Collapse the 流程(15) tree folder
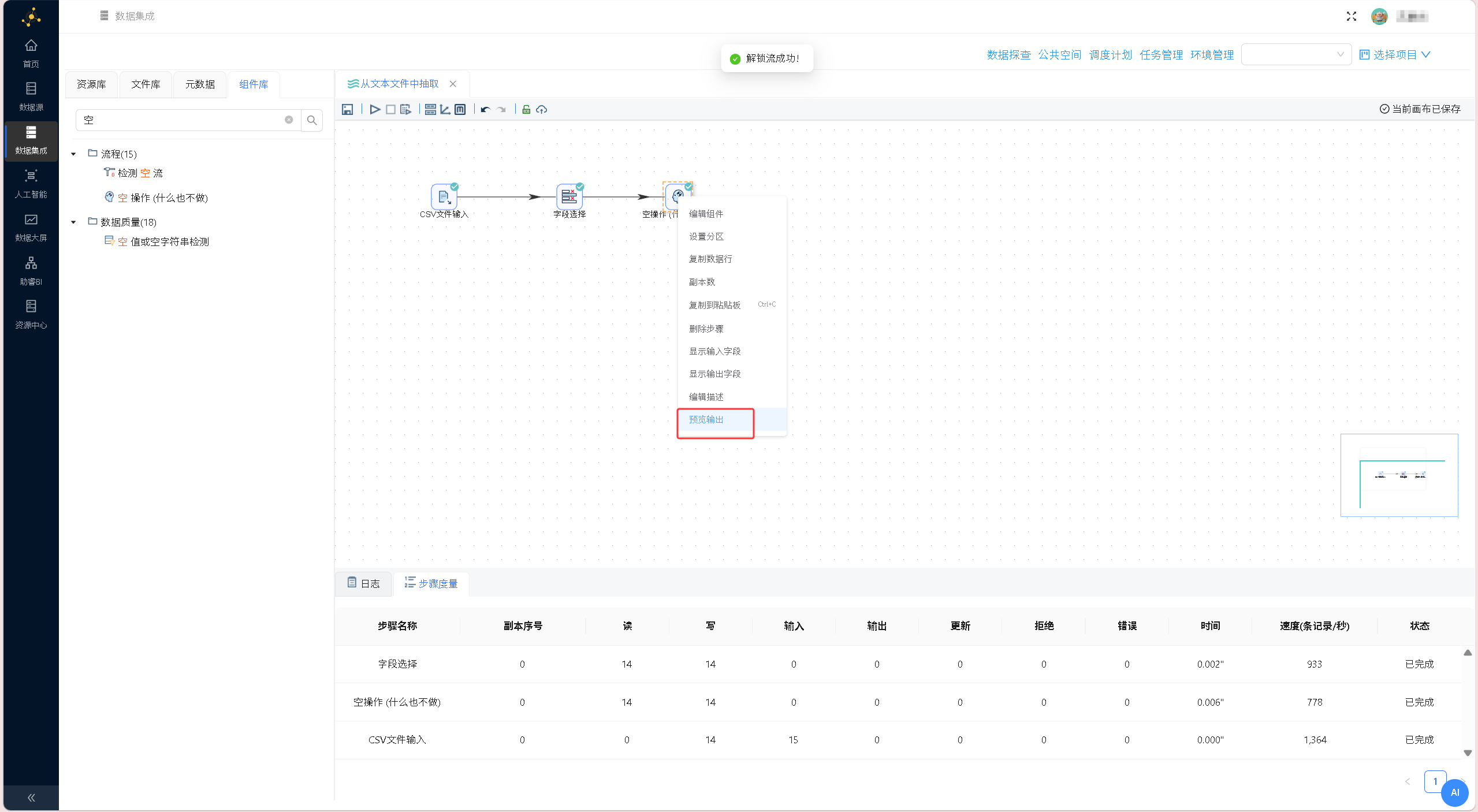Viewport: 1478px width, 812px height. pyautogui.click(x=73, y=154)
